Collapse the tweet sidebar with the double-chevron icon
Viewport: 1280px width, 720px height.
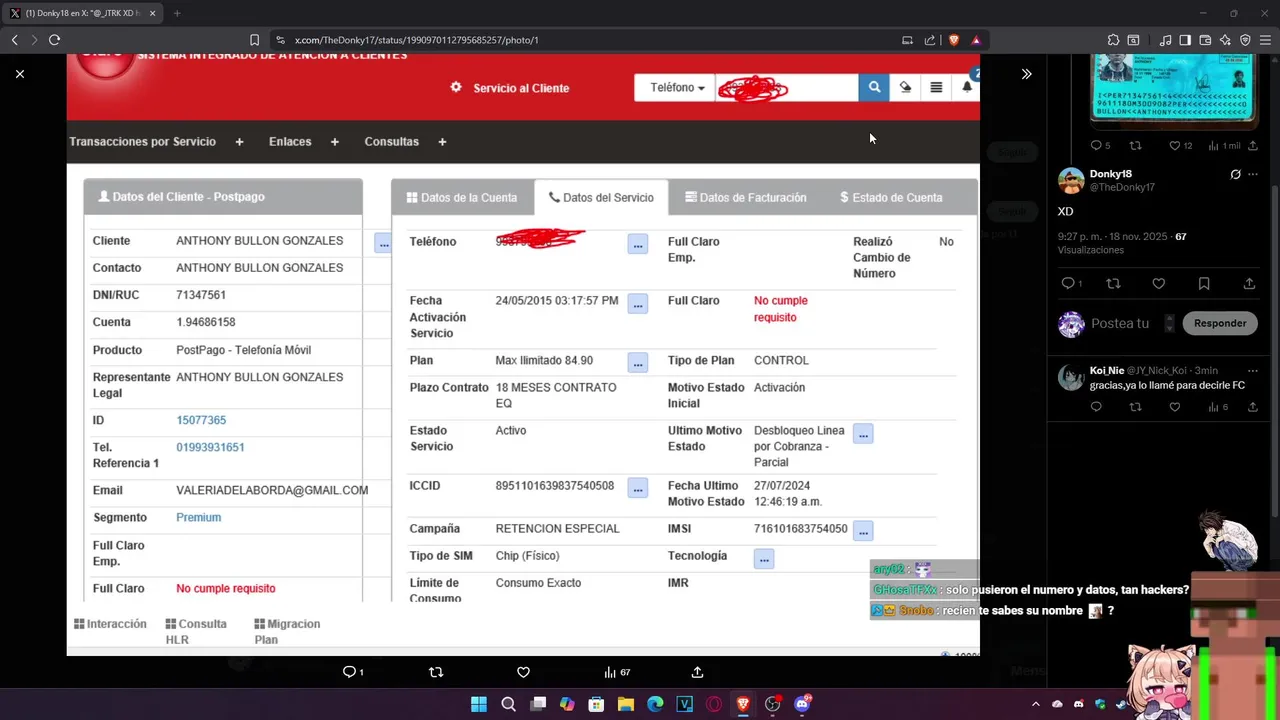pyautogui.click(x=1026, y=74)
